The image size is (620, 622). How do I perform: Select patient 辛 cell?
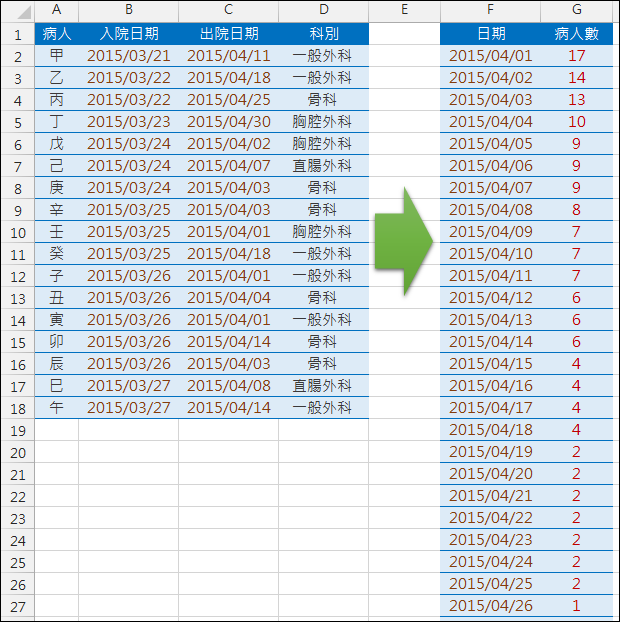[56, 210]
